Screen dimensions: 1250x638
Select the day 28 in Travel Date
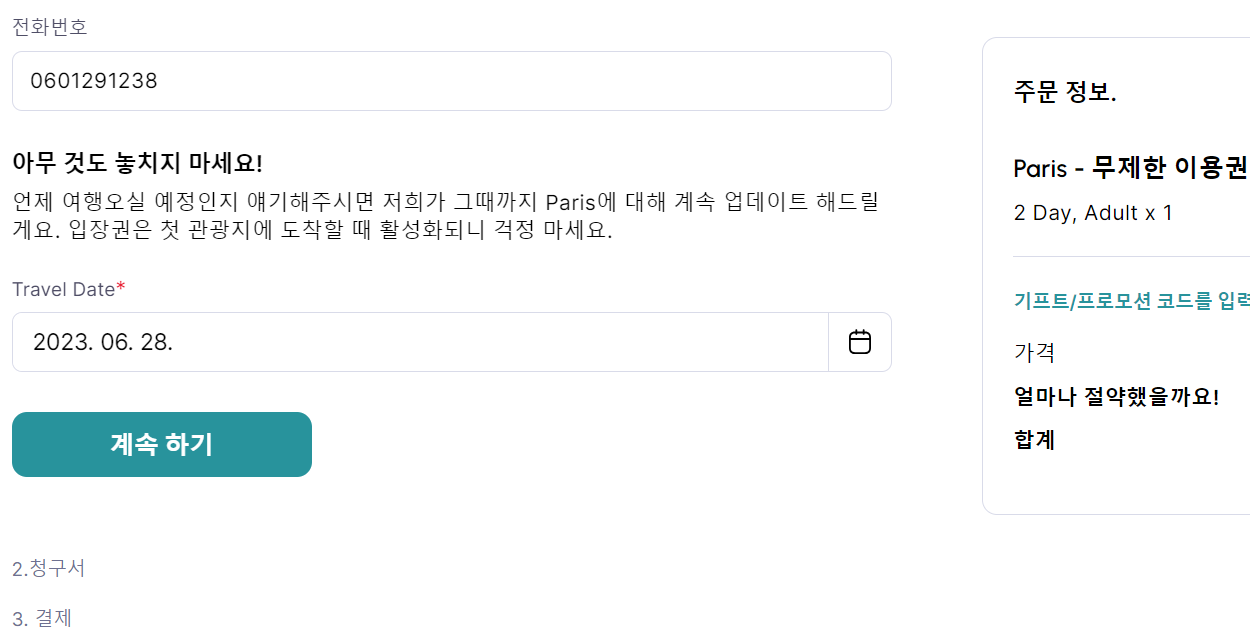[155, 342]
